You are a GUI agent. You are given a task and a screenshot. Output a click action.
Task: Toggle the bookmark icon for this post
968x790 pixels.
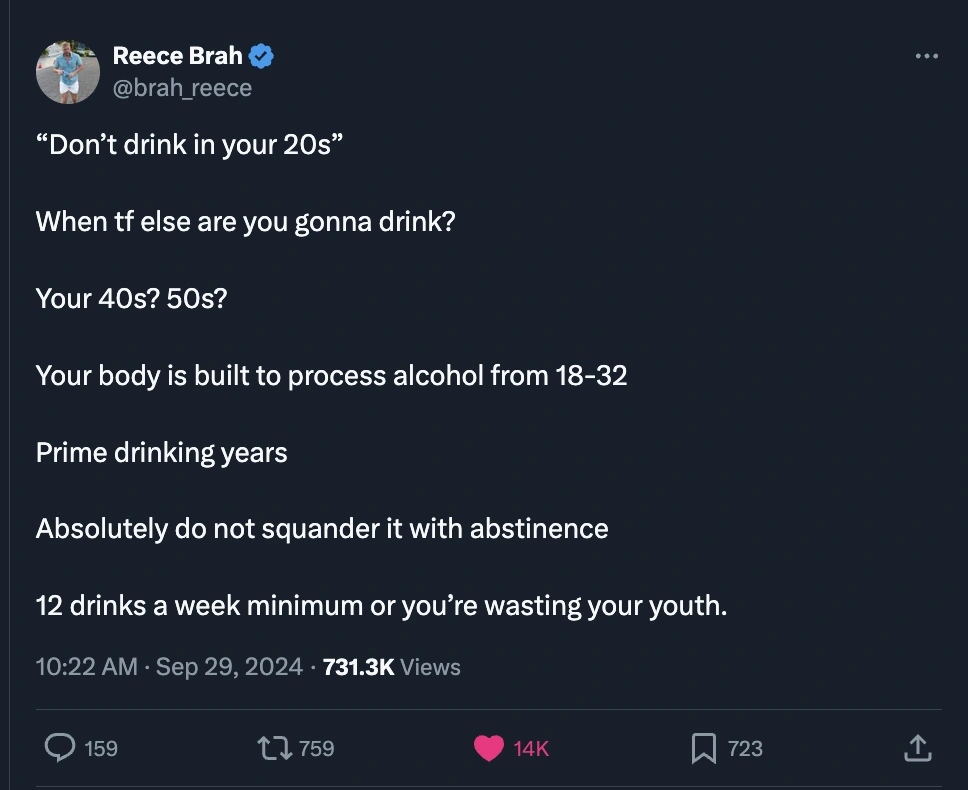coord(704,747)
